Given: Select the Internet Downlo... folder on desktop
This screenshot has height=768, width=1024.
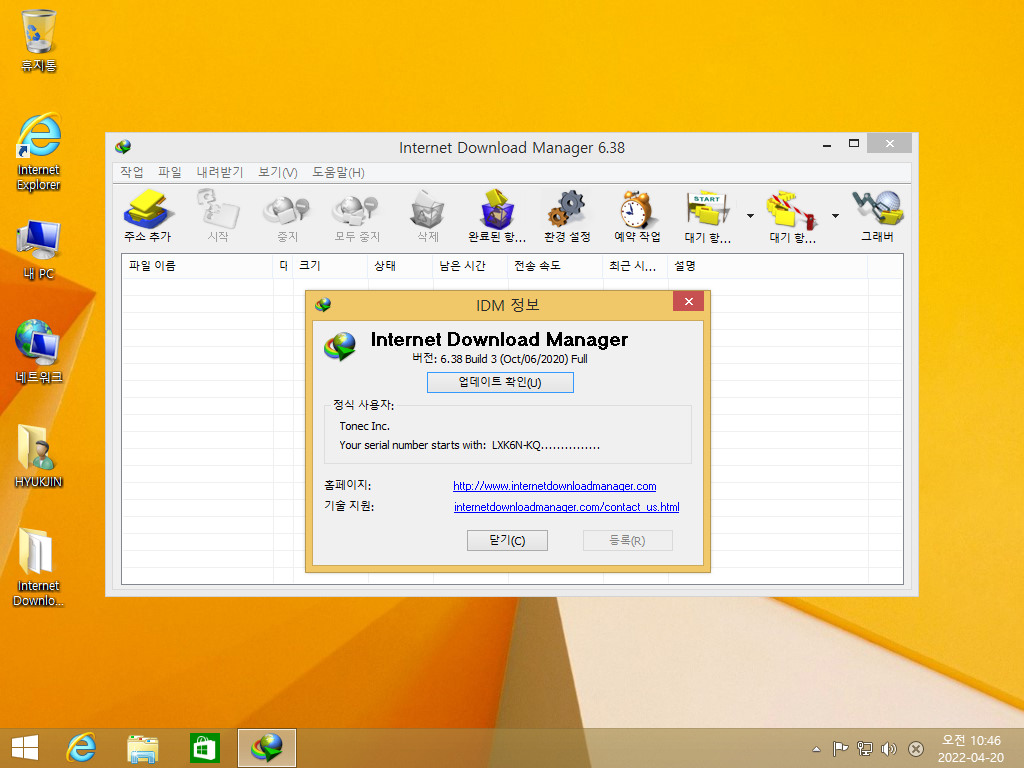Looking at the screenshot, I should (x=39, y=567).
